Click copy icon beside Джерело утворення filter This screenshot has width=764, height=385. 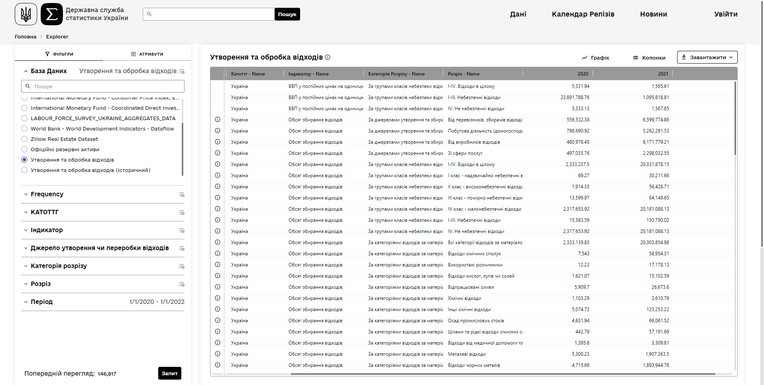tap(182, 248)
